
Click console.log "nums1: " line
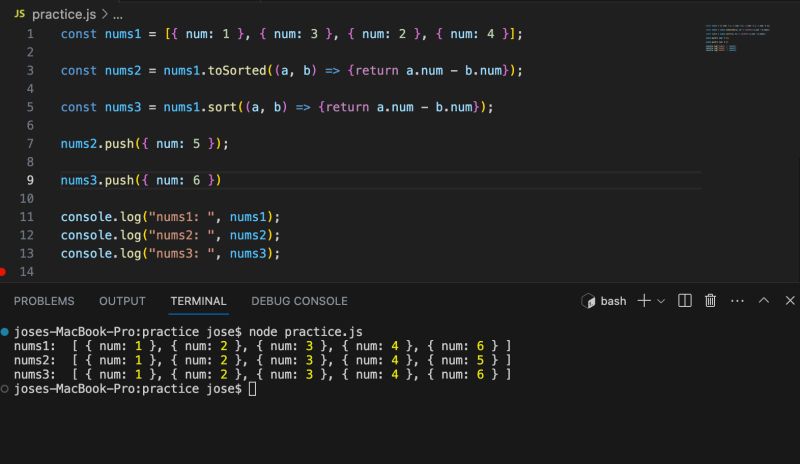[170, 217]
